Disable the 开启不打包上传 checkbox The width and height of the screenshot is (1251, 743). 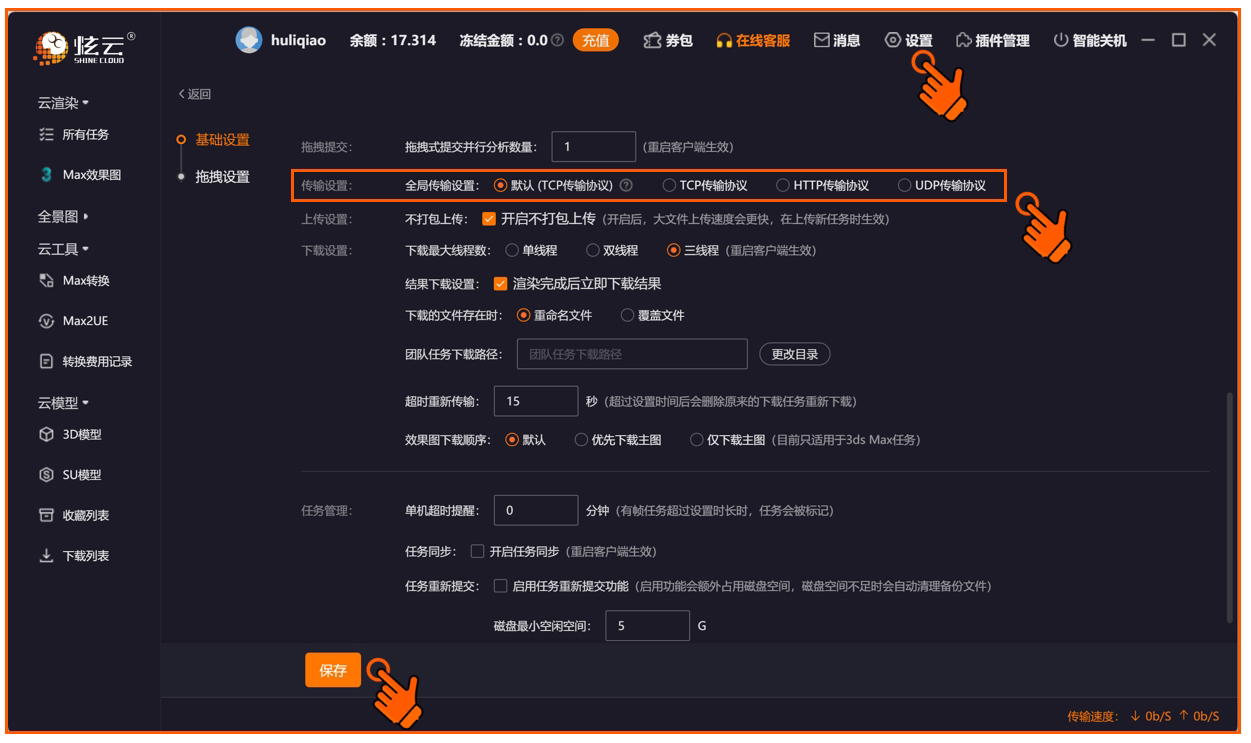tap(489, 218)
